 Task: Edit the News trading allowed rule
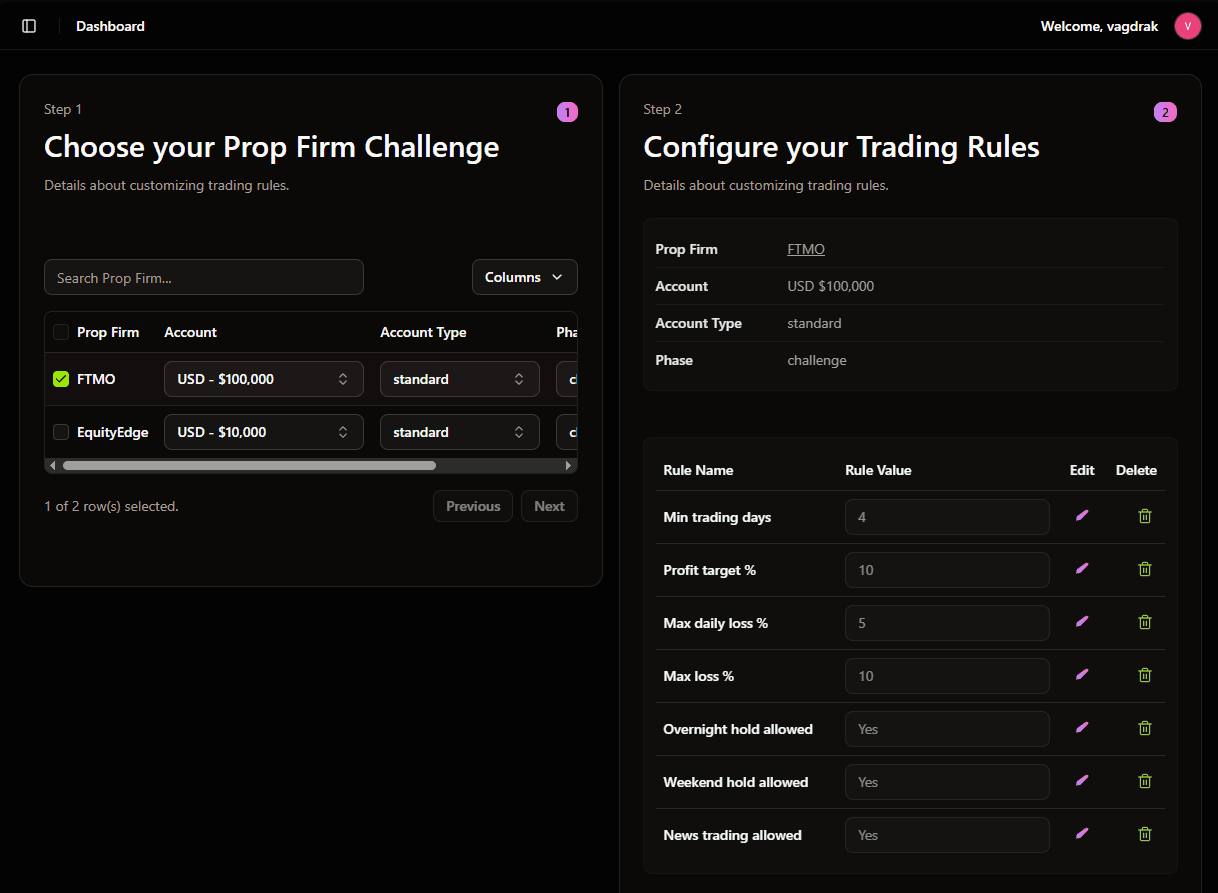pos(1081,834)
